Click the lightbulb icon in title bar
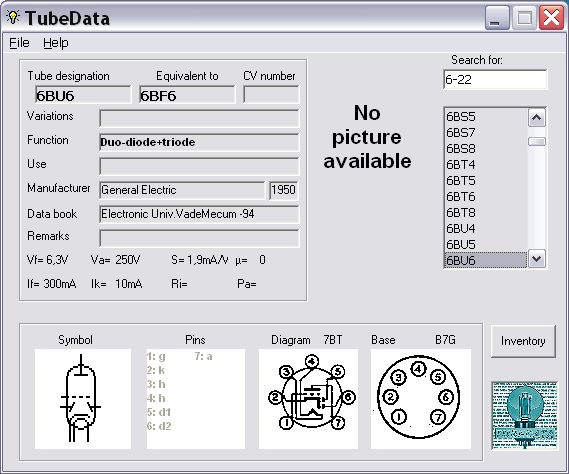 pos(13,17)
